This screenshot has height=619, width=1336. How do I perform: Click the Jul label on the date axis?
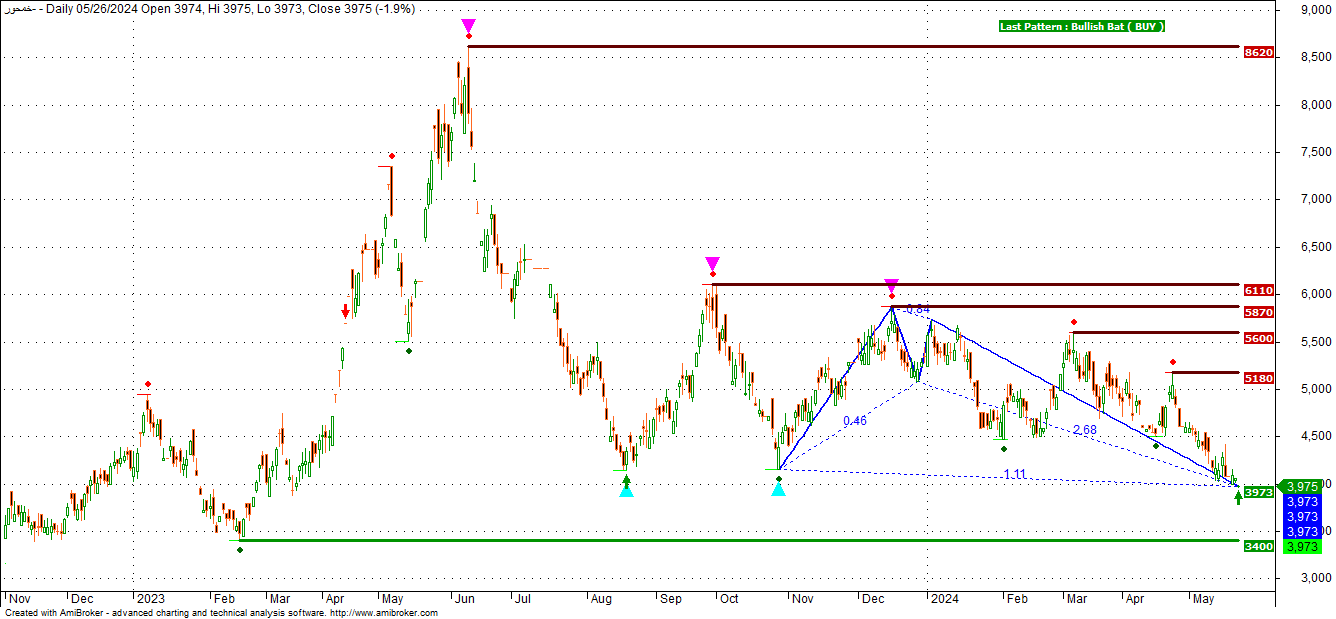click(522, 598)
